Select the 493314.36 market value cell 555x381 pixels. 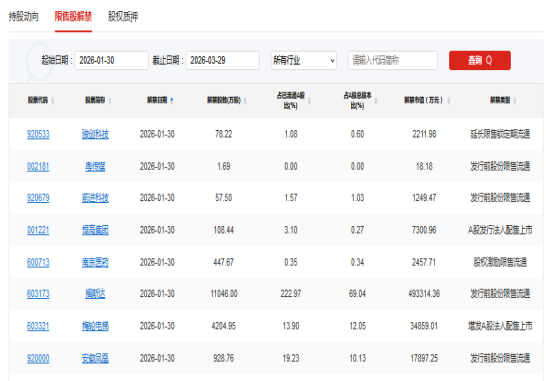424,294
